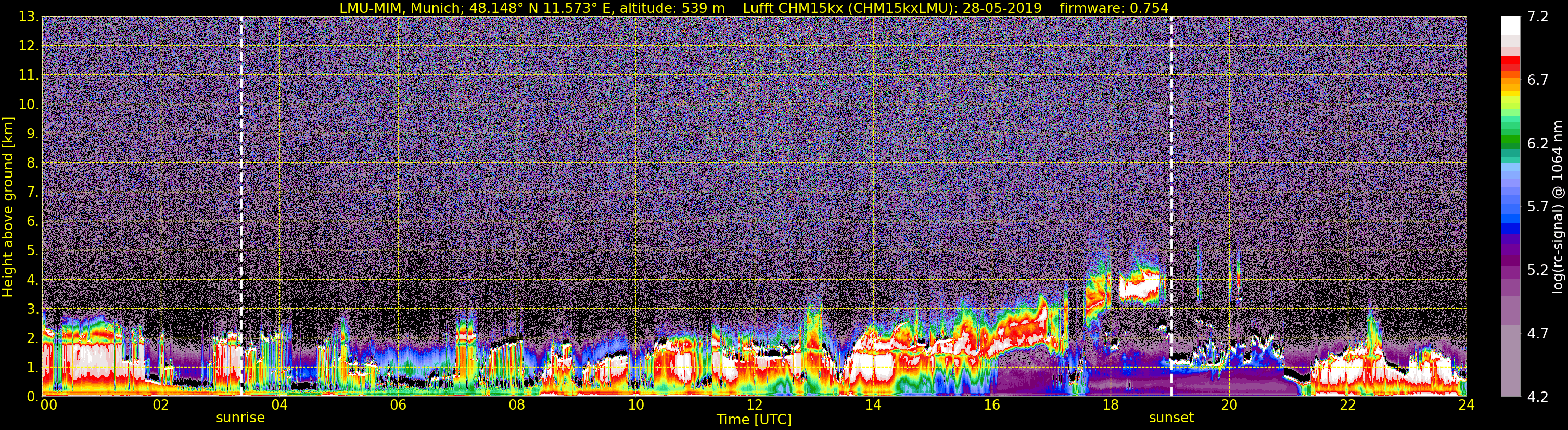Click the height axis tick label 7
This screenshot has width=1568, height=430.
pos(32,193)
